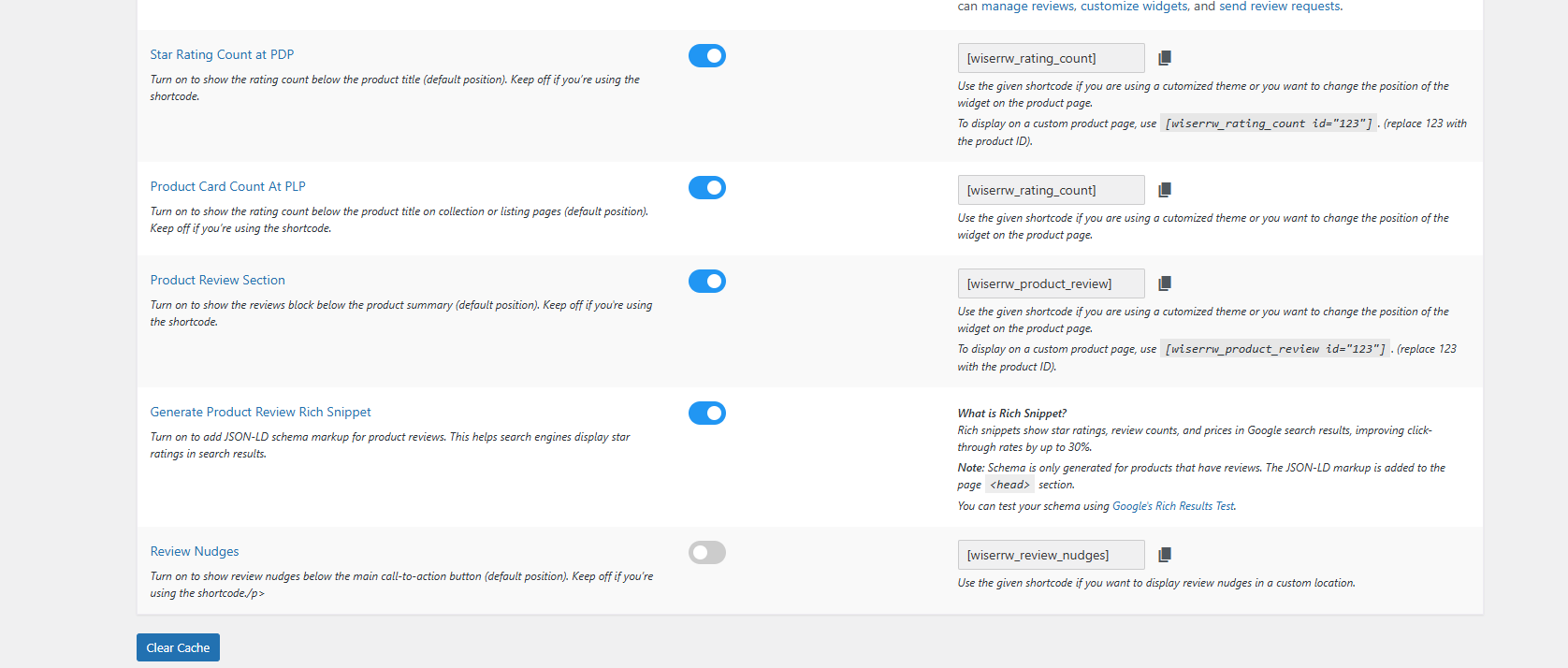The width and height of the screenshot is (1568, 668).
Task: Follow the manage reviews link
Action: [1027, 7]
